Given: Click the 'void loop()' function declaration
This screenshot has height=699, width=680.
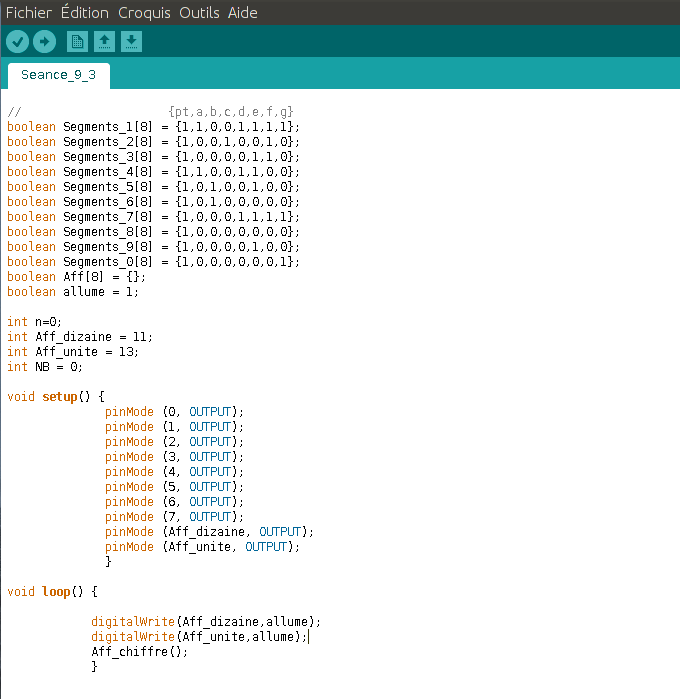Looking at the screenshot, I should (52, 592).
